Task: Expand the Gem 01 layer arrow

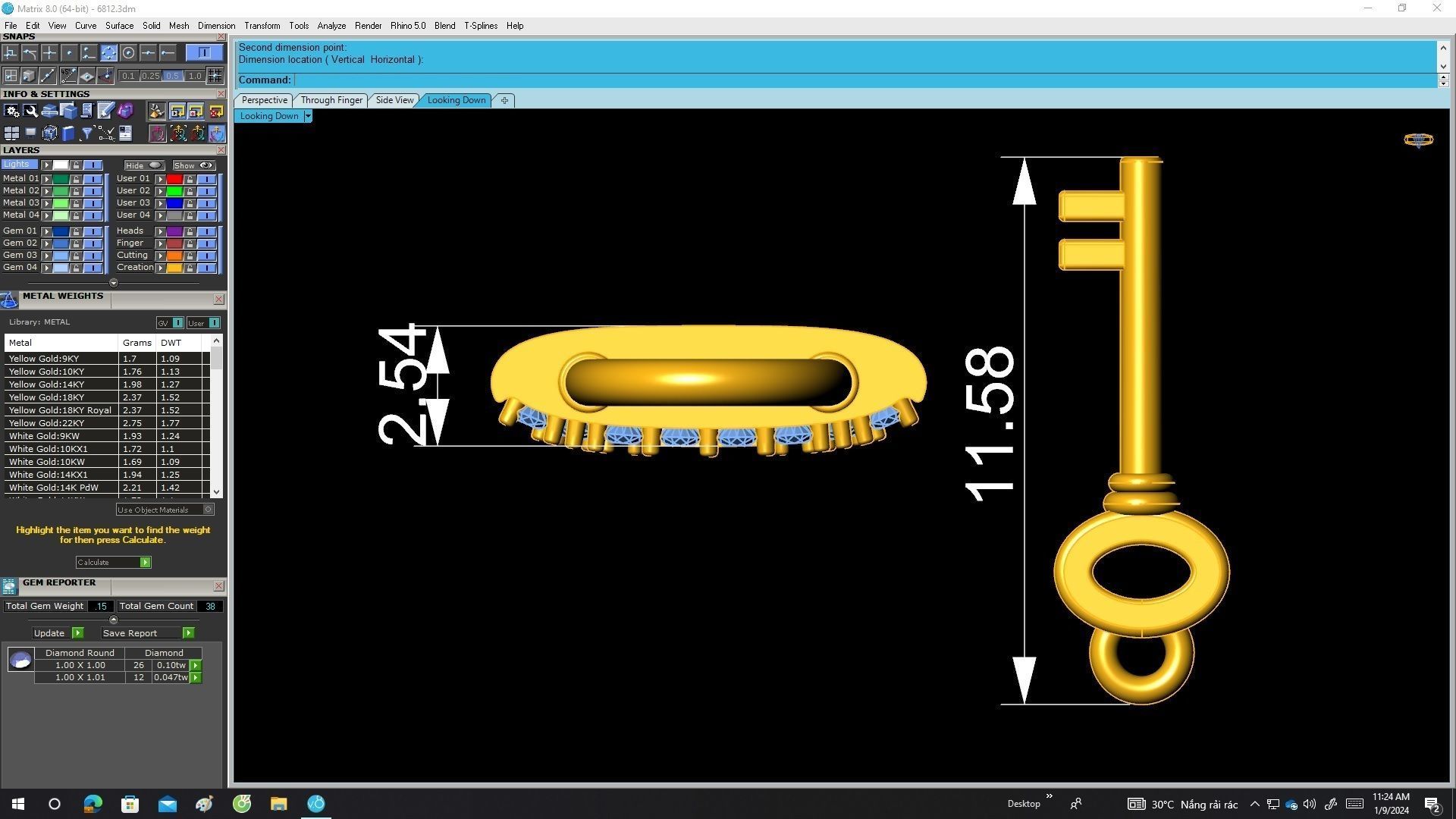Action: tap(46, 231)
